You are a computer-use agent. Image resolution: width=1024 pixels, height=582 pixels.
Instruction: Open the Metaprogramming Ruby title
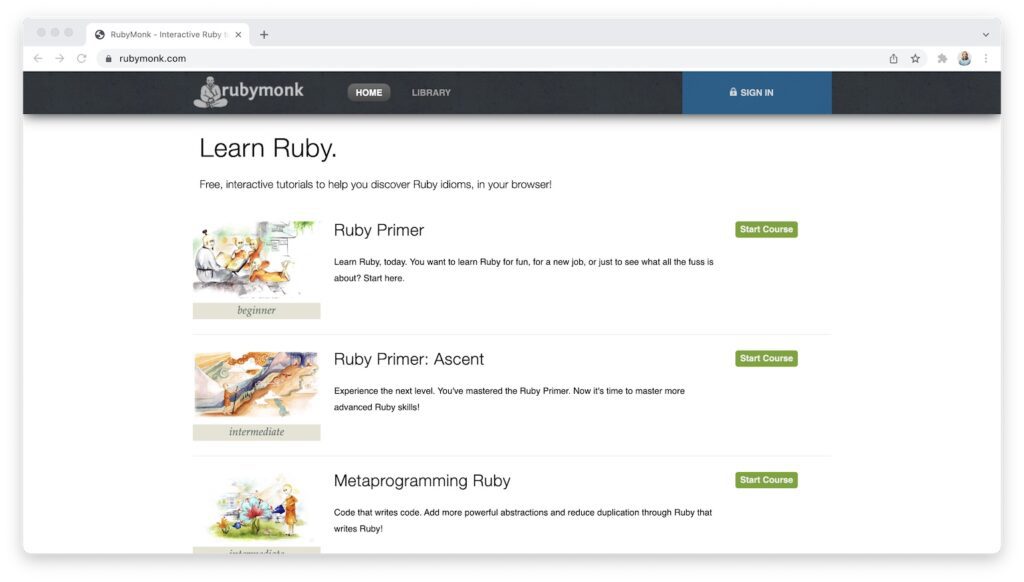[422, 481]
